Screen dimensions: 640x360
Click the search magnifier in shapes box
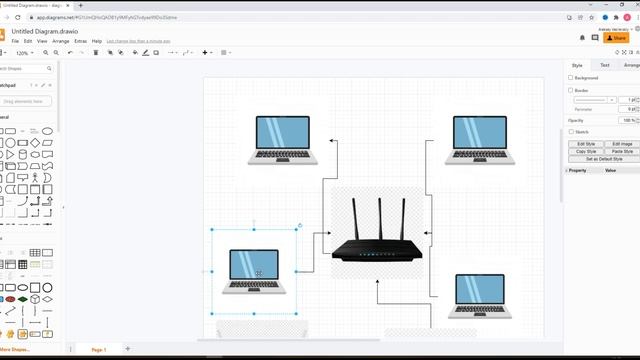point(49,69)
